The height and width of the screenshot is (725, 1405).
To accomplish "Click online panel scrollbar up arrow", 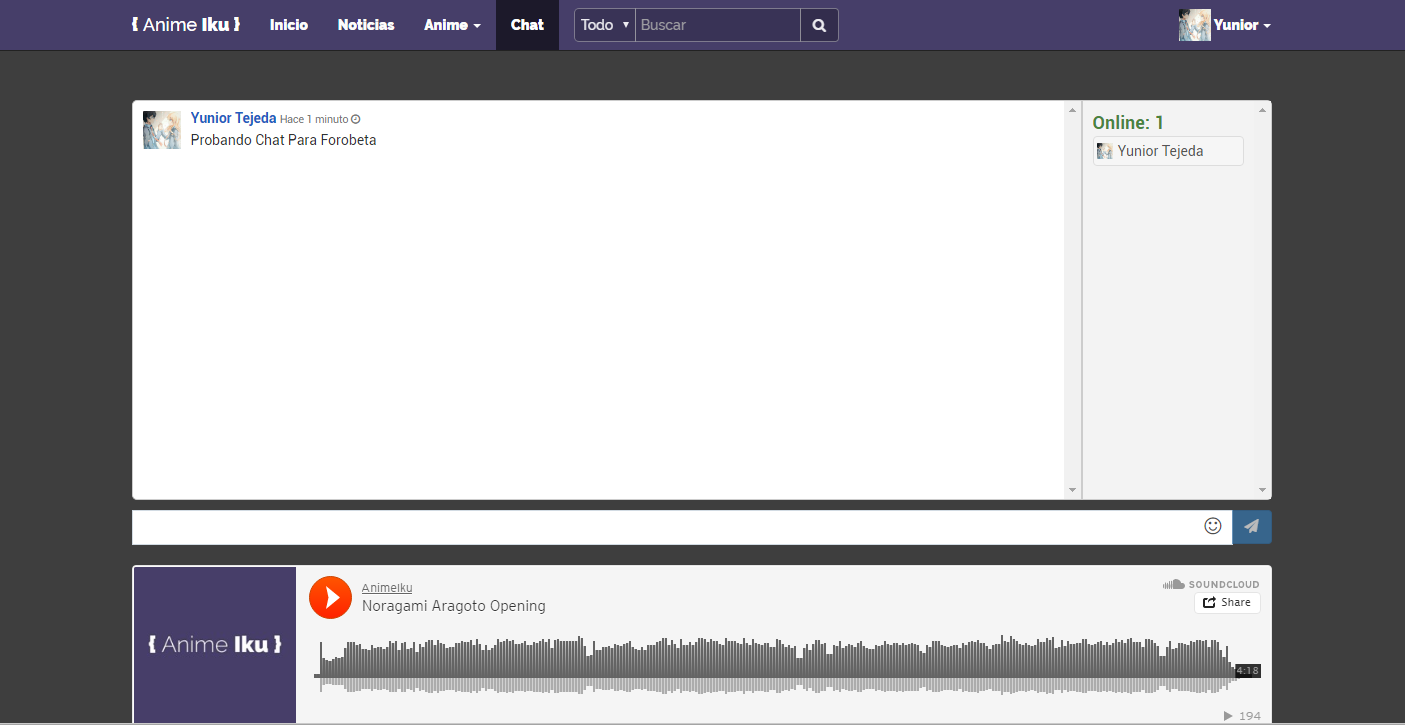I will (1262, 110).
